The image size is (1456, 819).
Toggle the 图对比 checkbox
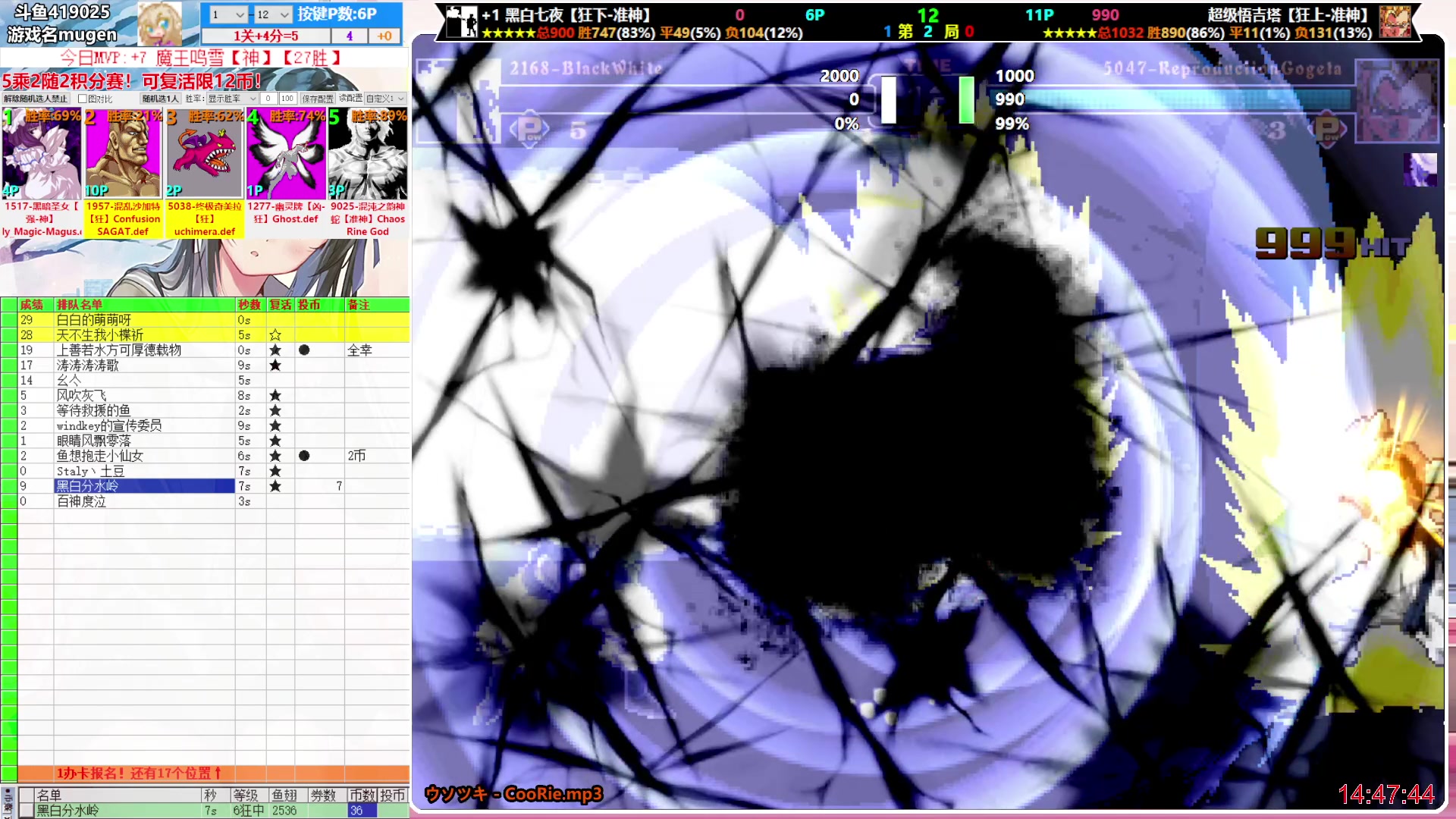[82, 99]
